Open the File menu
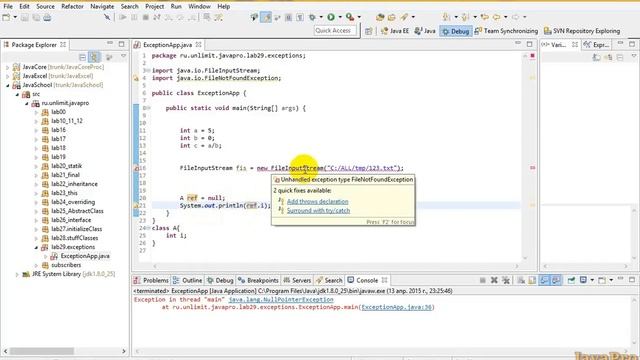Image resolution: width=640 pixels, height=360 pixels. point(8,6)
